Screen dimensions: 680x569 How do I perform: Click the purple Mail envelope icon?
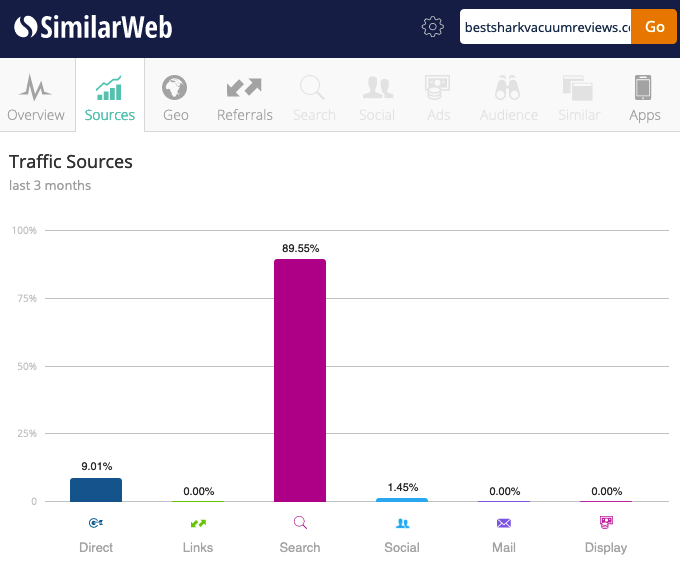pos(504,523)
